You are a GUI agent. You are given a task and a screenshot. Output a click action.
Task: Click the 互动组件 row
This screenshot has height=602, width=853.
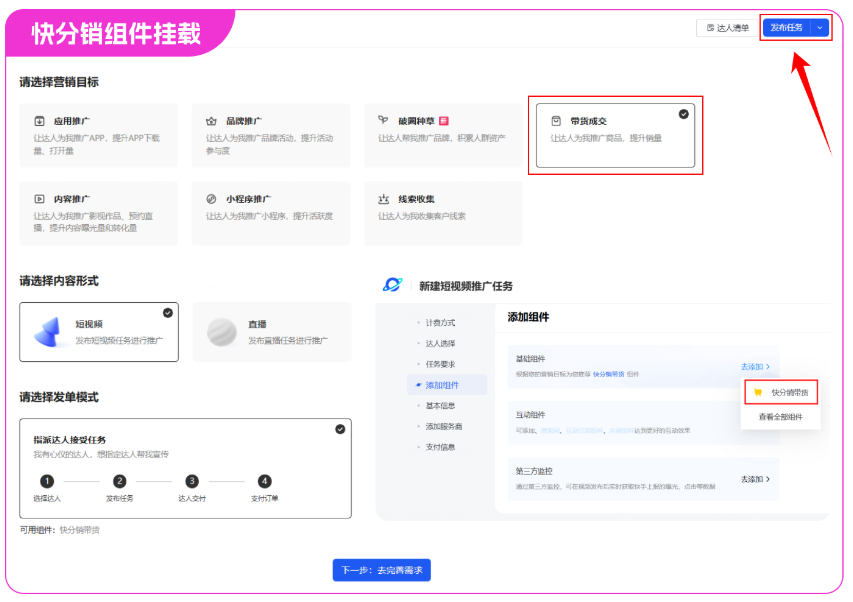coord(644,423)
